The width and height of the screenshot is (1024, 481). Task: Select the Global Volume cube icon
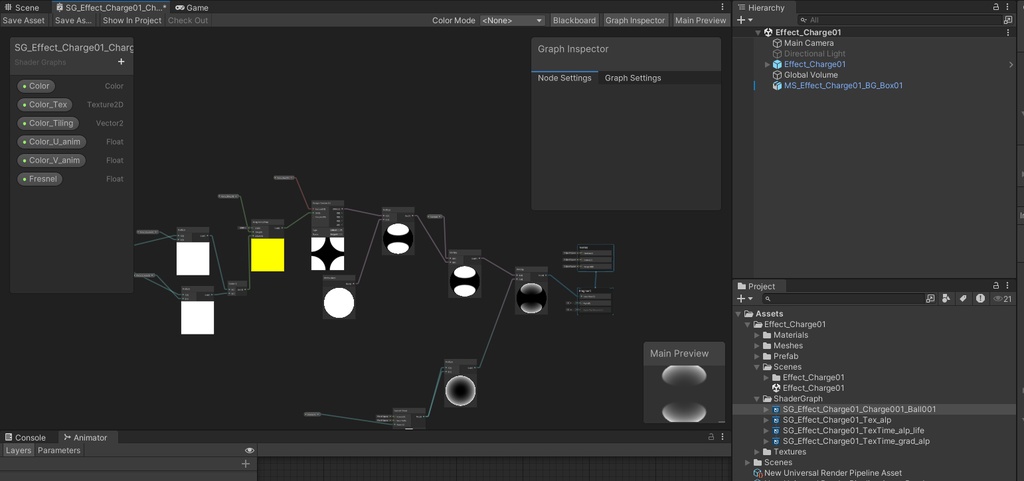pyautogui.click(x=777, y=75)
